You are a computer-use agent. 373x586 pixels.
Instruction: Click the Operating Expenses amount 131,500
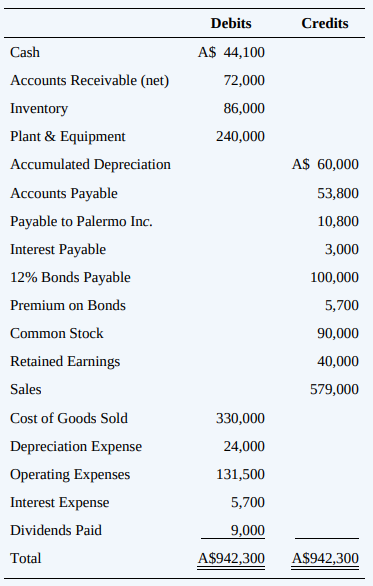(240, 474)
